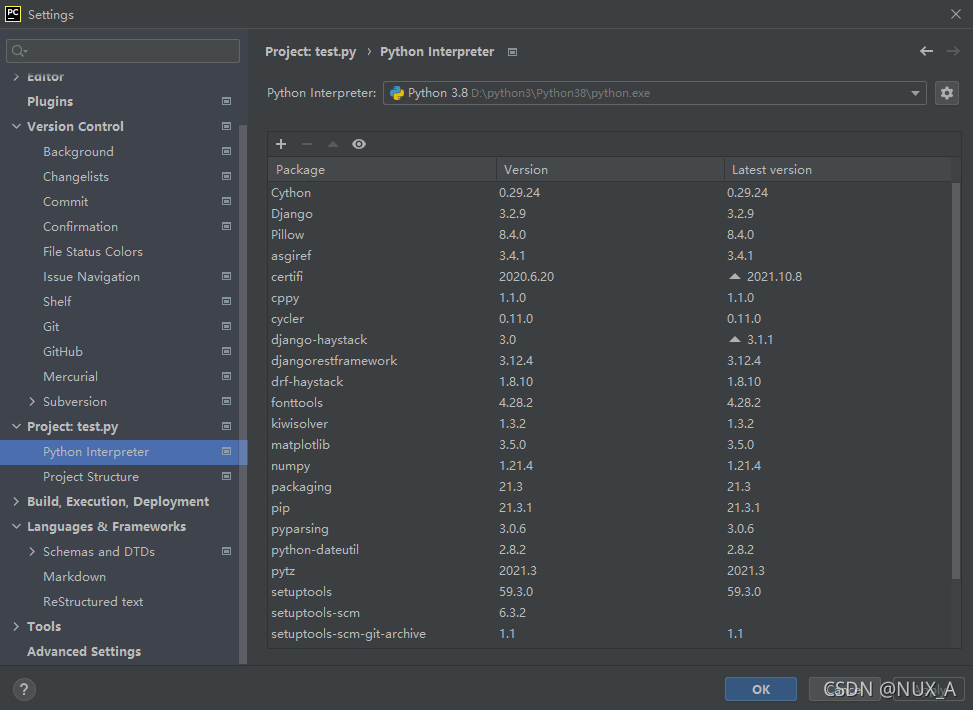
Task: Select the pytz package row
Action: tap(609, 570)
